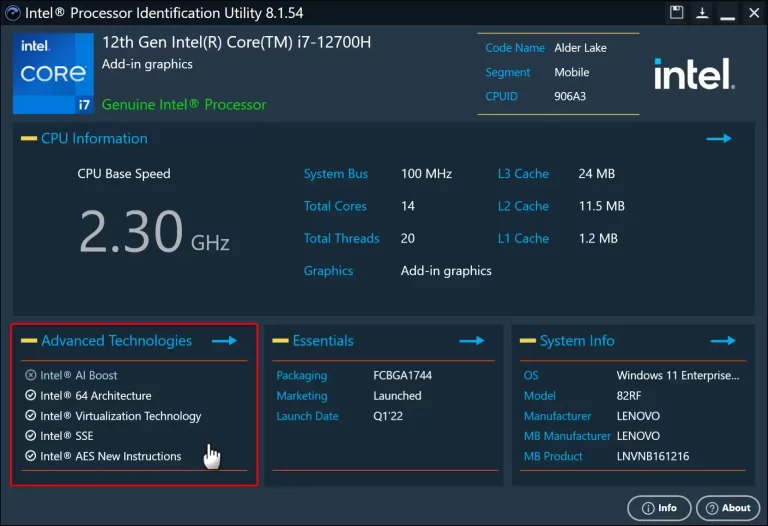Open the About button
The width and height of the screenshot is (768, 526).
pos(728,508)
